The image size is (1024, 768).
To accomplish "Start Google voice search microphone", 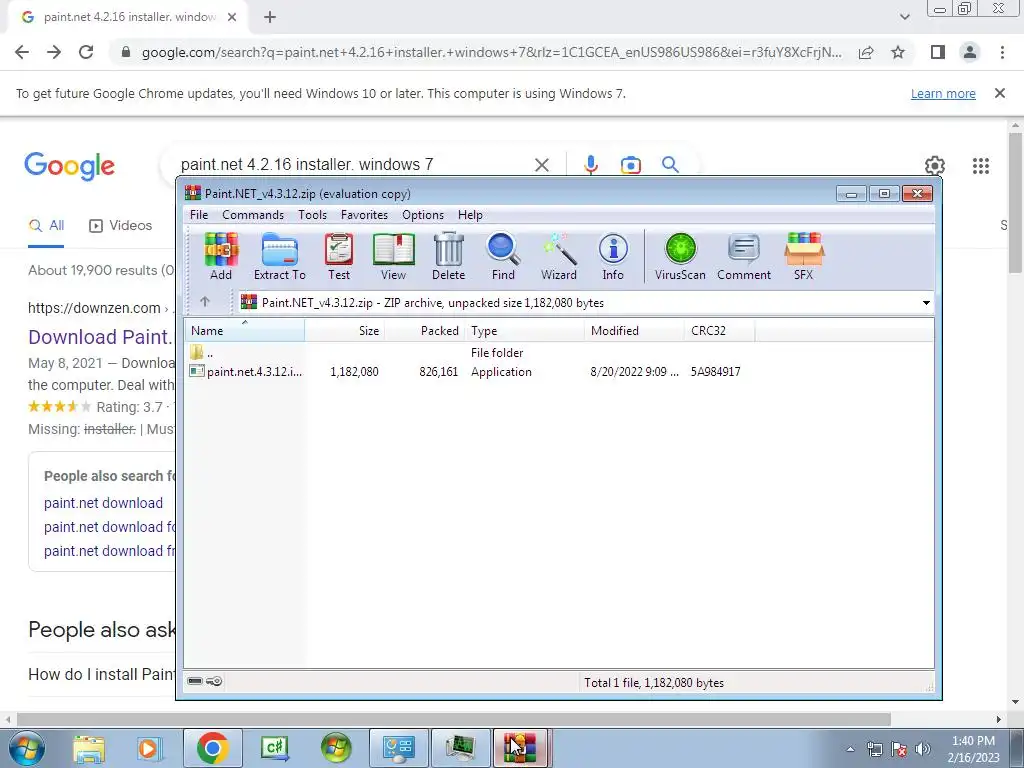I will click(x=590, y=165).
